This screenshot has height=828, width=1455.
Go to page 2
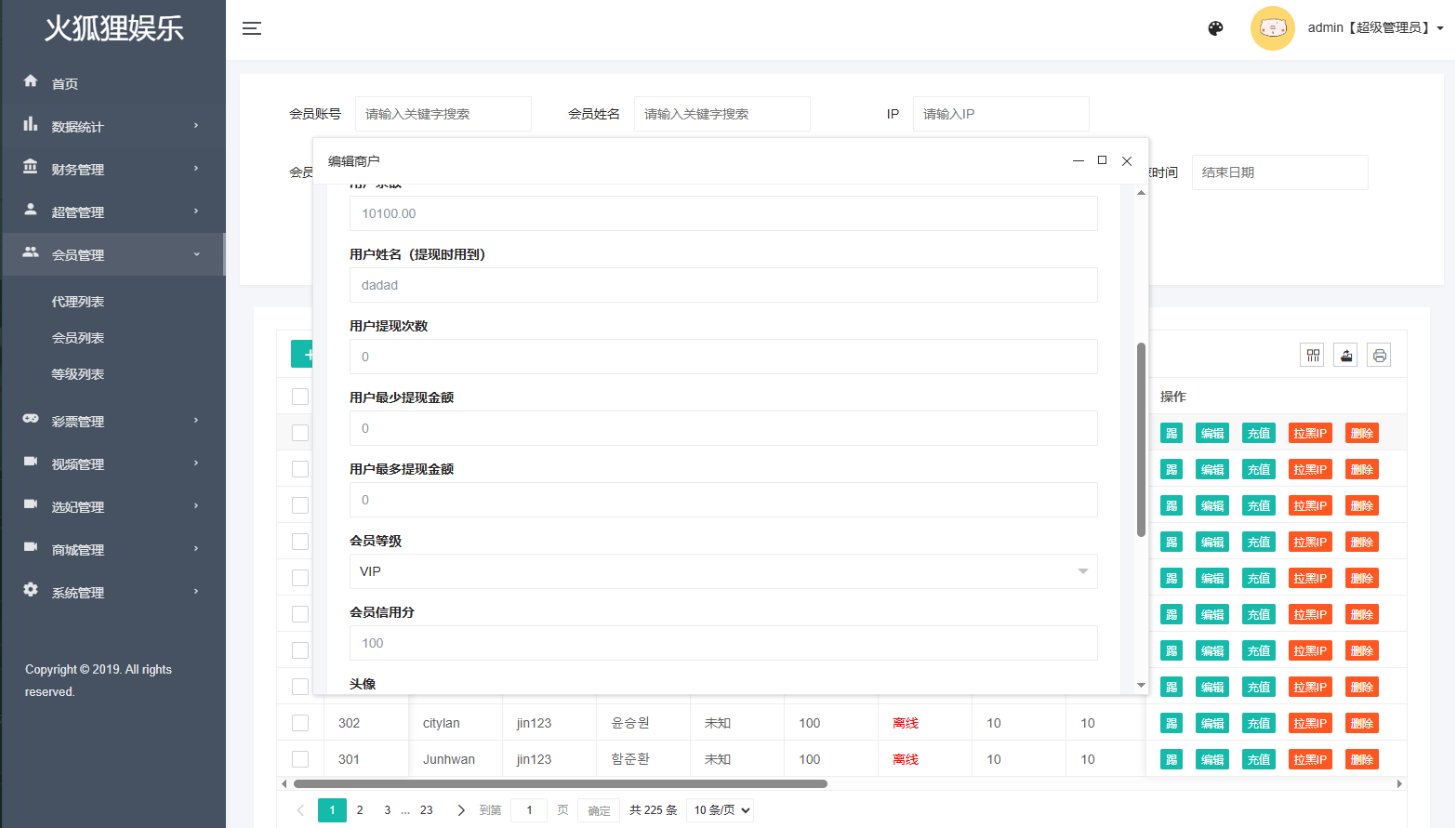(360, 810)
